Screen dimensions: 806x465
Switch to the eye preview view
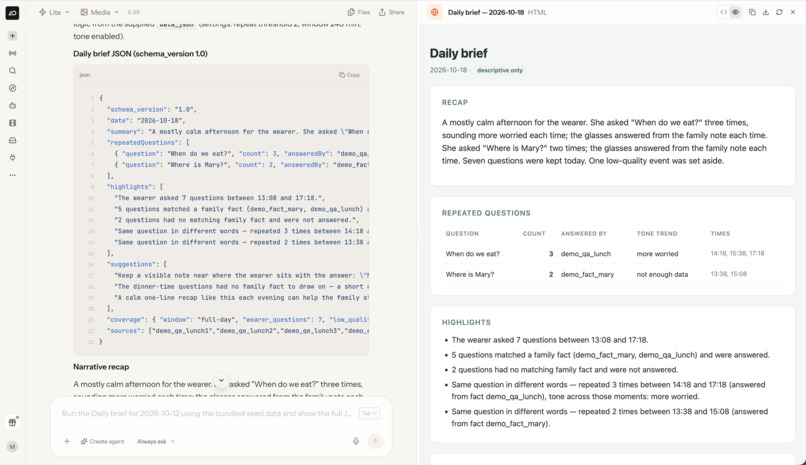point(736,12)
